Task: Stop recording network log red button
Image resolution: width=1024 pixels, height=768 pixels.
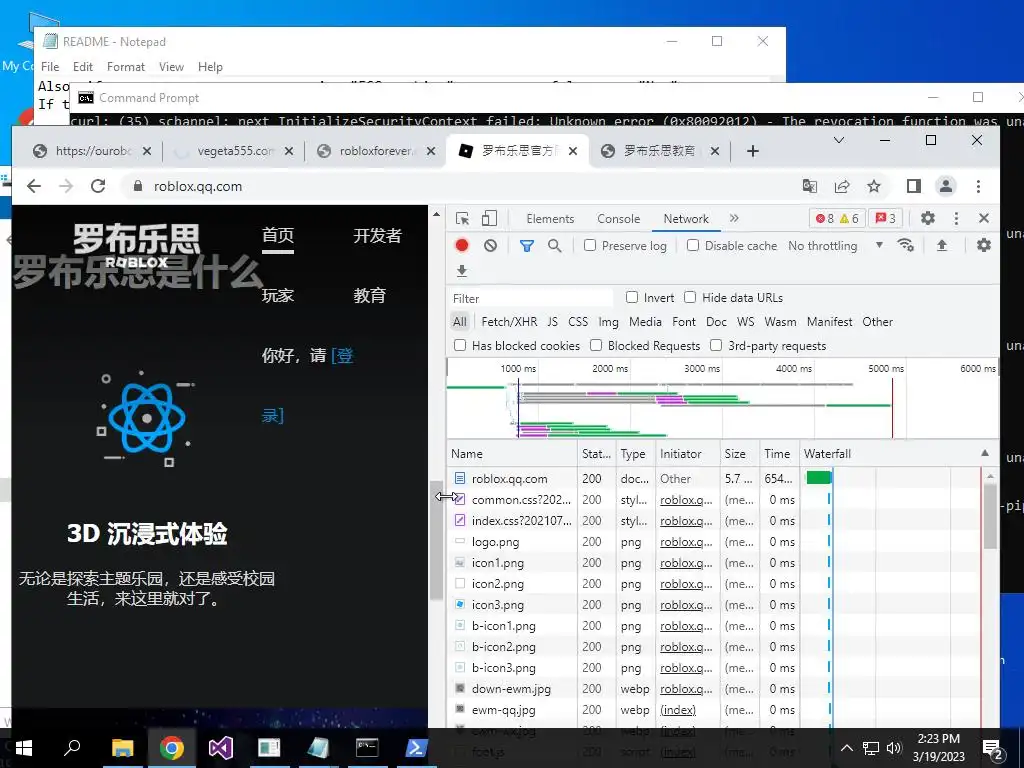Action: click(x=462, y=246)
